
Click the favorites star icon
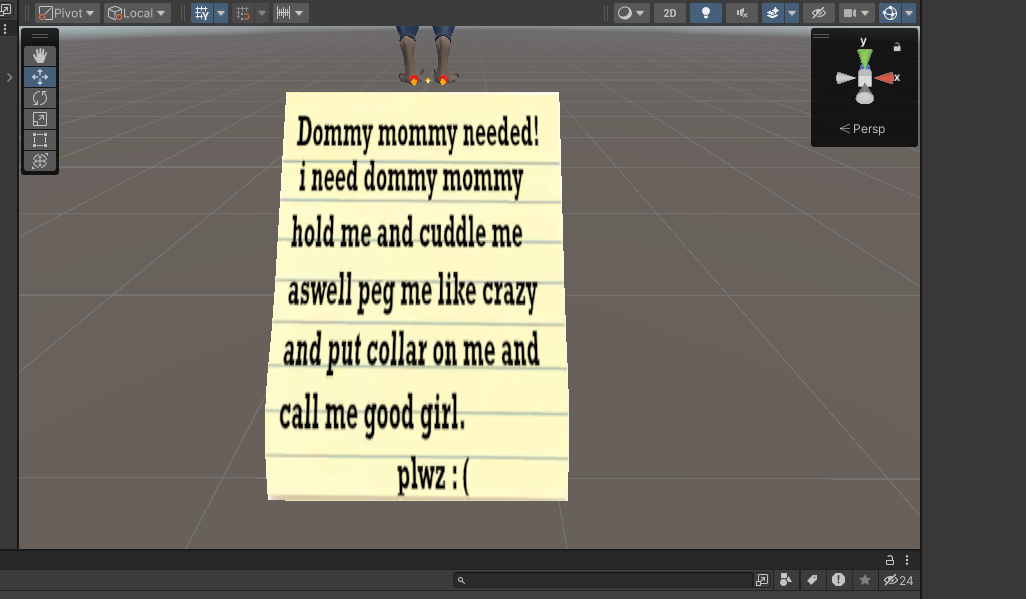click(865, 580)
